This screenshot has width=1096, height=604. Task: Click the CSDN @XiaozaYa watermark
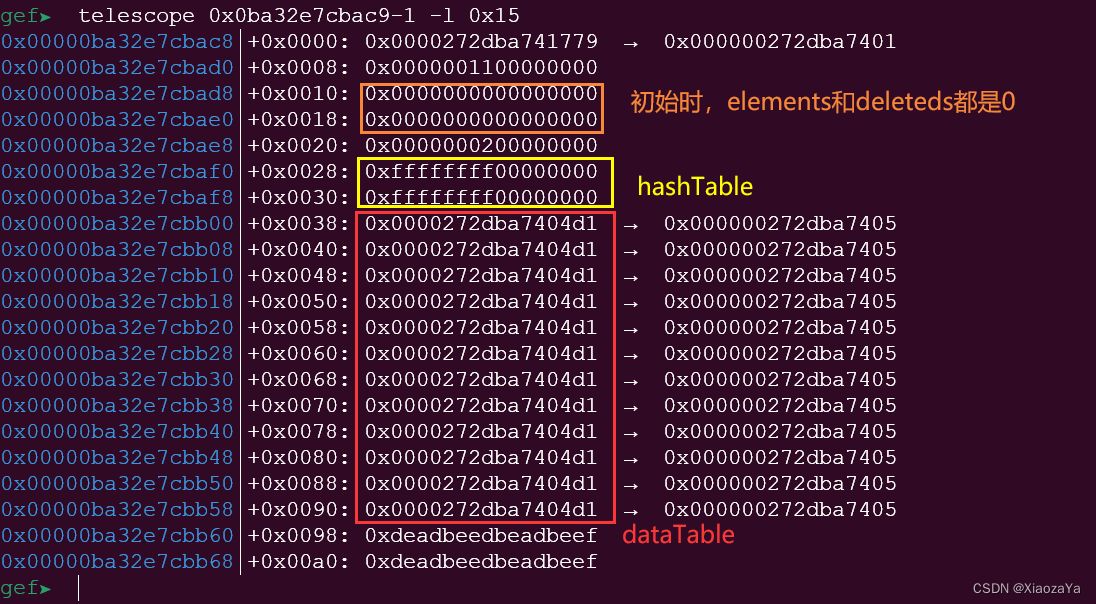pos(1026,589)
